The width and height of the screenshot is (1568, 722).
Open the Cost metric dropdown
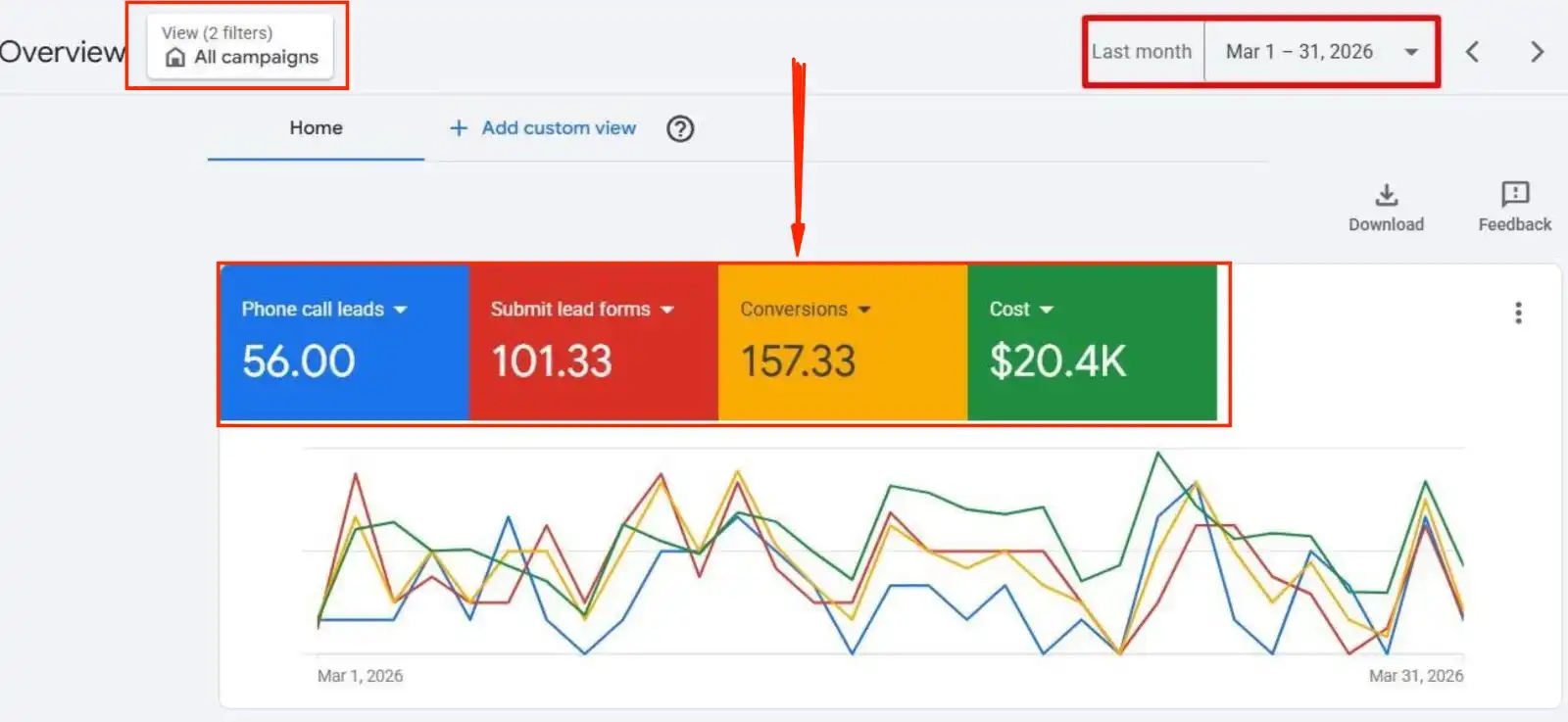(1021, 310)
